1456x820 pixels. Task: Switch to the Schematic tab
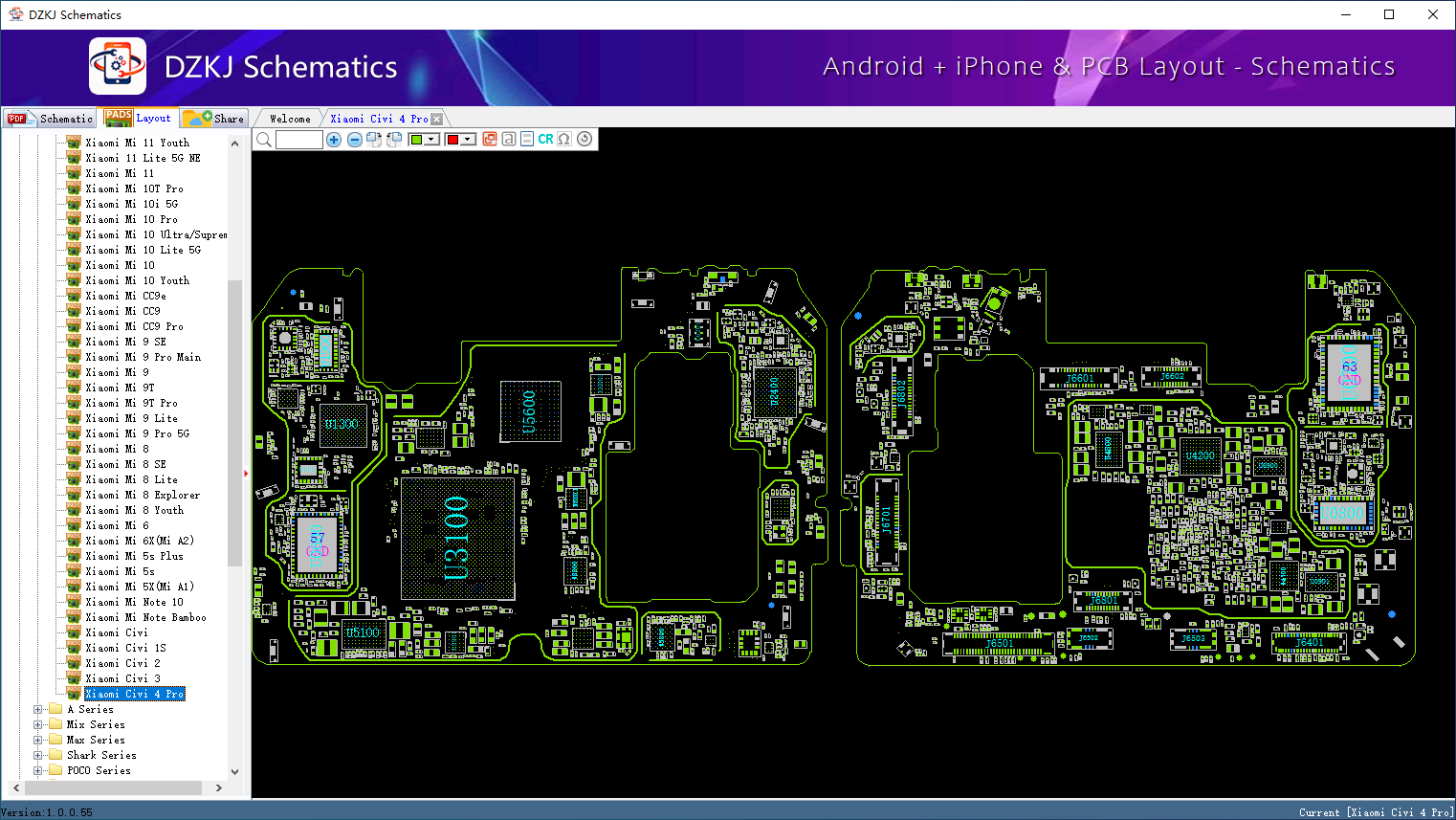click(x=50, y=119)
